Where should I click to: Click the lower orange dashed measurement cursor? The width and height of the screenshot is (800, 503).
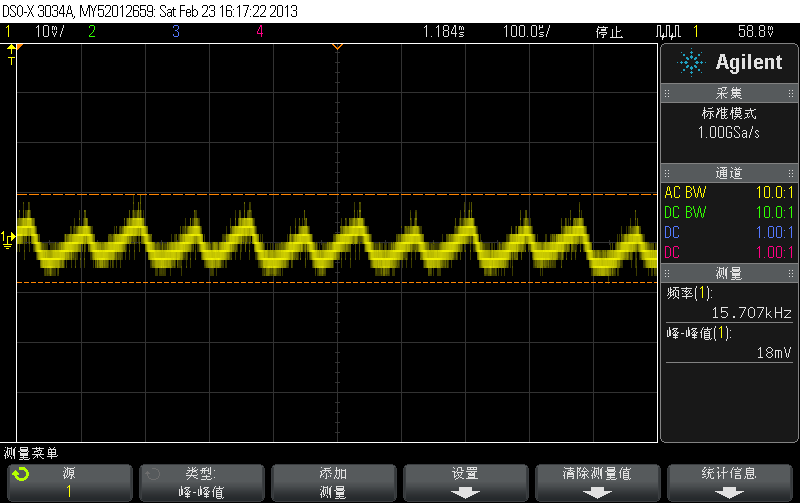pyautogui.click(x=337, y=282)
